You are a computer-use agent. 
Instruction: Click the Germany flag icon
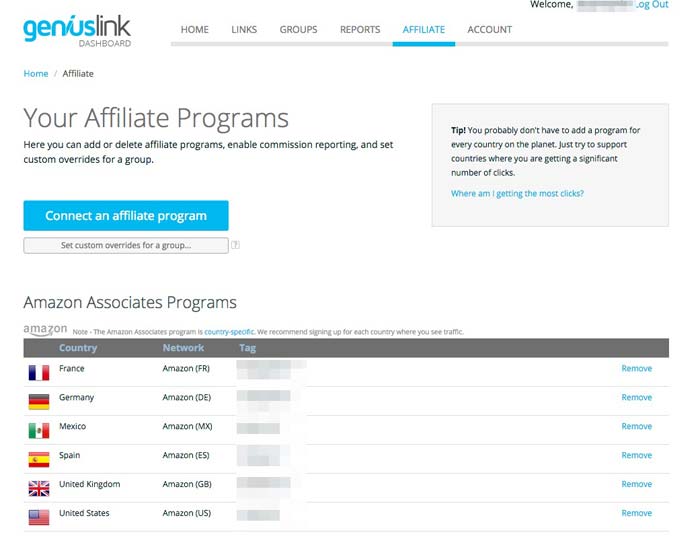[39, 402]
